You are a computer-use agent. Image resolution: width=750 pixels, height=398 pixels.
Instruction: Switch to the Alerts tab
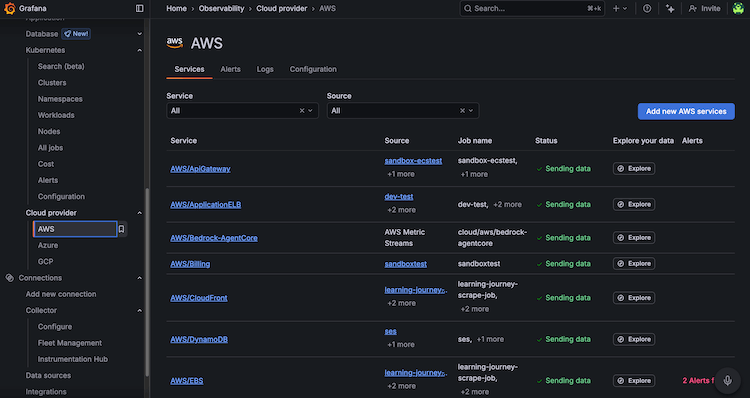coord(231,69)
